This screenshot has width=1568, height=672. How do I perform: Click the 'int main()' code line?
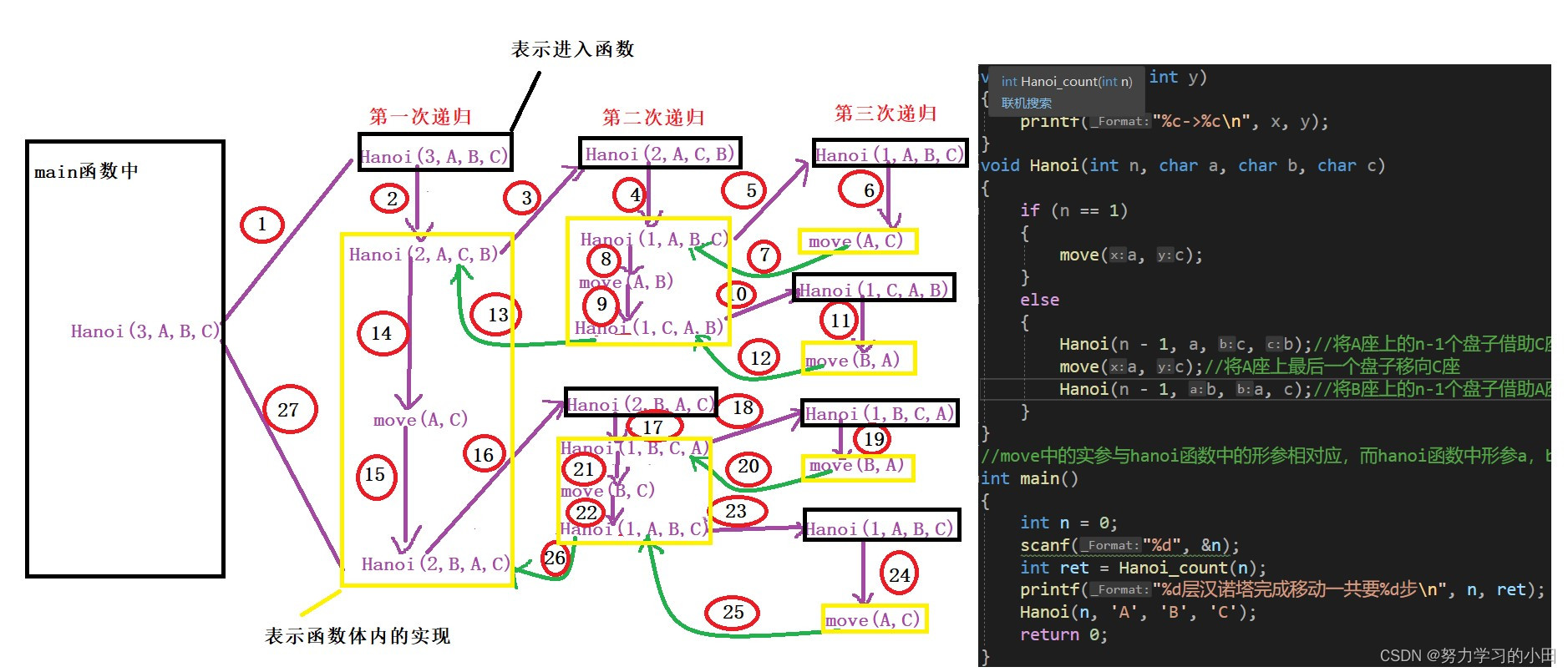(1029, 478)
